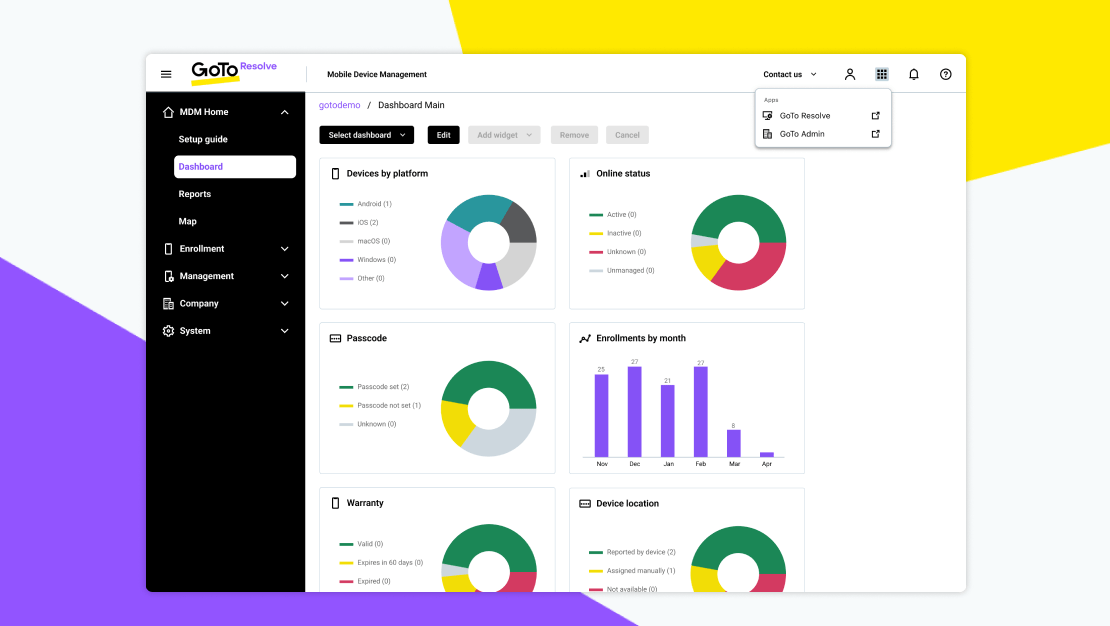Click the Enrollment sidebar icon

point(167,248)
